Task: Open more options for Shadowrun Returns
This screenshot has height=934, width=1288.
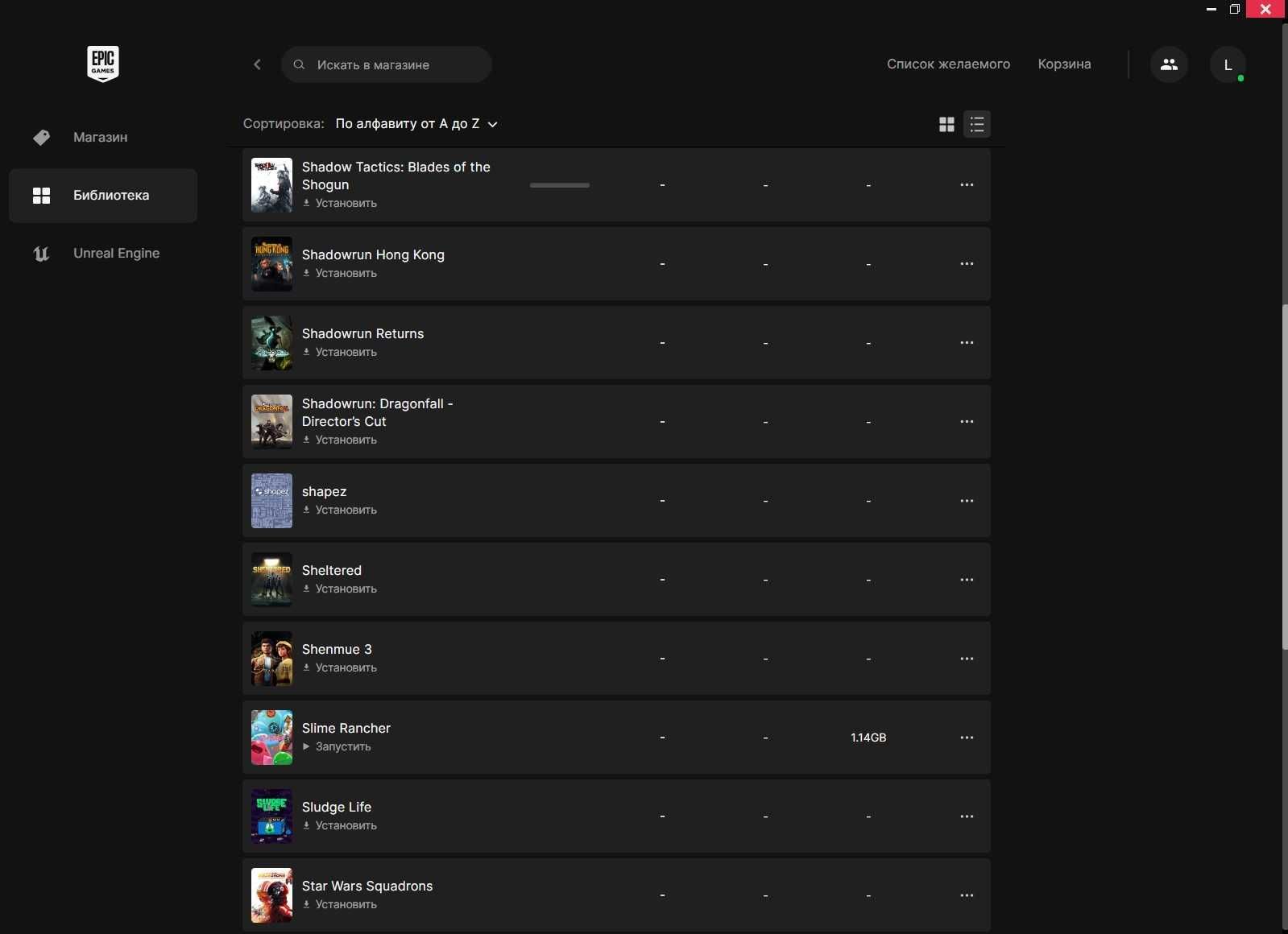Action: pos(967,343)
